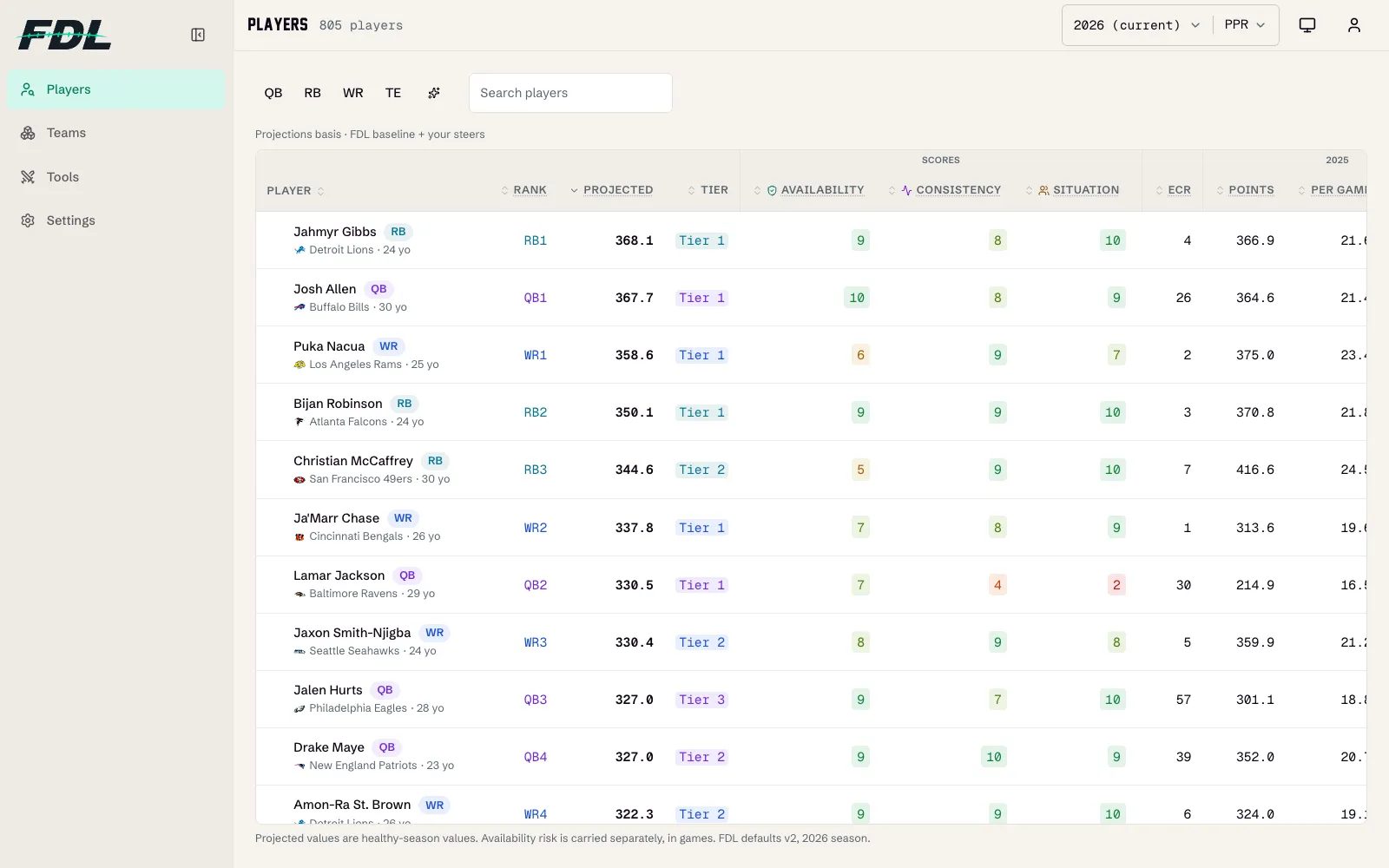Click Christian McCaffrey's orange availability score 5

pyautogui.click(x=860, y=470)
